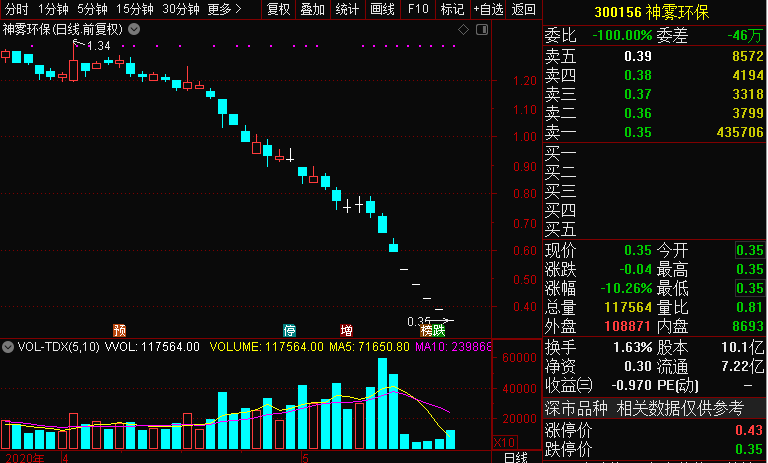768x463 pixels.
Task: Click the 卖一 volume 435706
Action: click(x=740, y=132)
